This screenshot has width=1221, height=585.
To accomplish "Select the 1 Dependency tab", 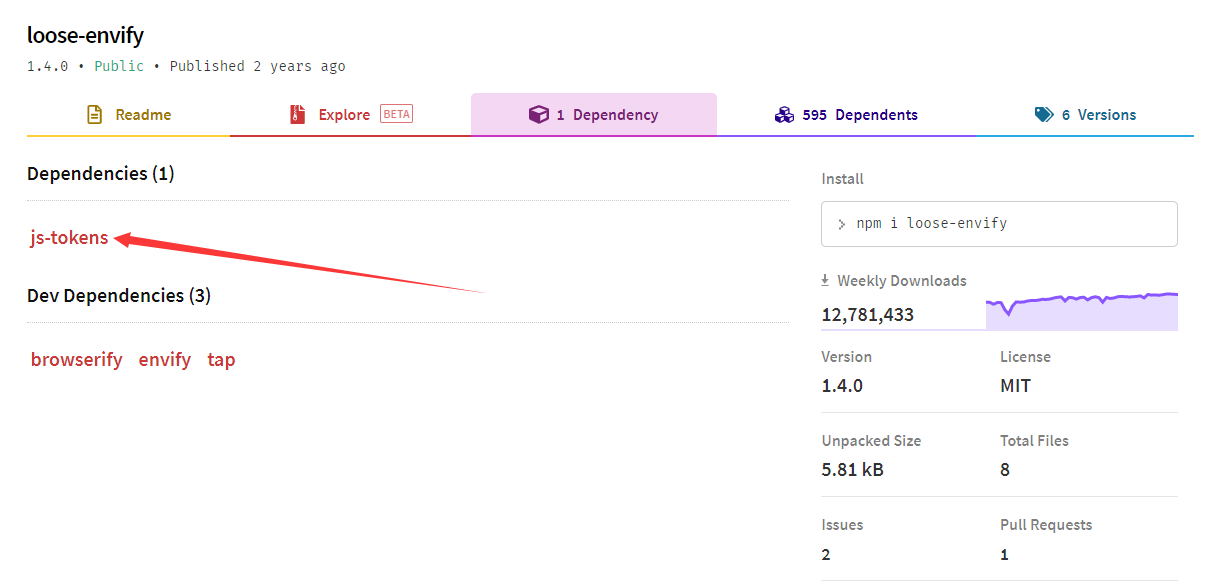I will click(594, 115).
